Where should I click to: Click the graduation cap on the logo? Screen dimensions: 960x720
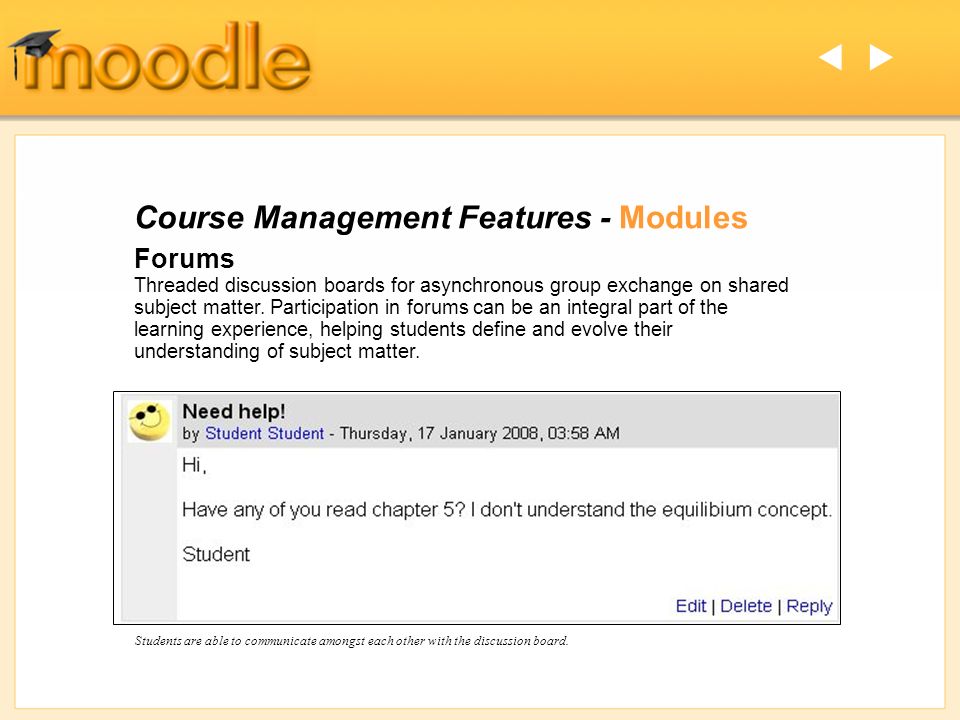click(x=34, y=48)
